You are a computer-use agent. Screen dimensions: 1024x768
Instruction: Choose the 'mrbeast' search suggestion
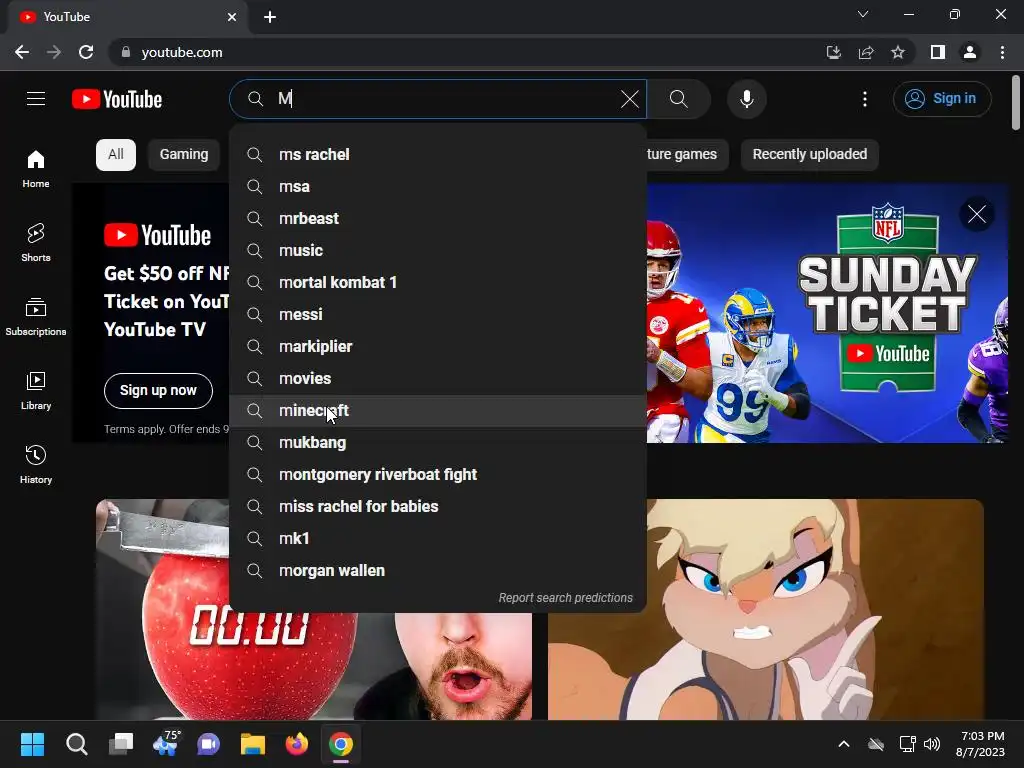(438, 219)
